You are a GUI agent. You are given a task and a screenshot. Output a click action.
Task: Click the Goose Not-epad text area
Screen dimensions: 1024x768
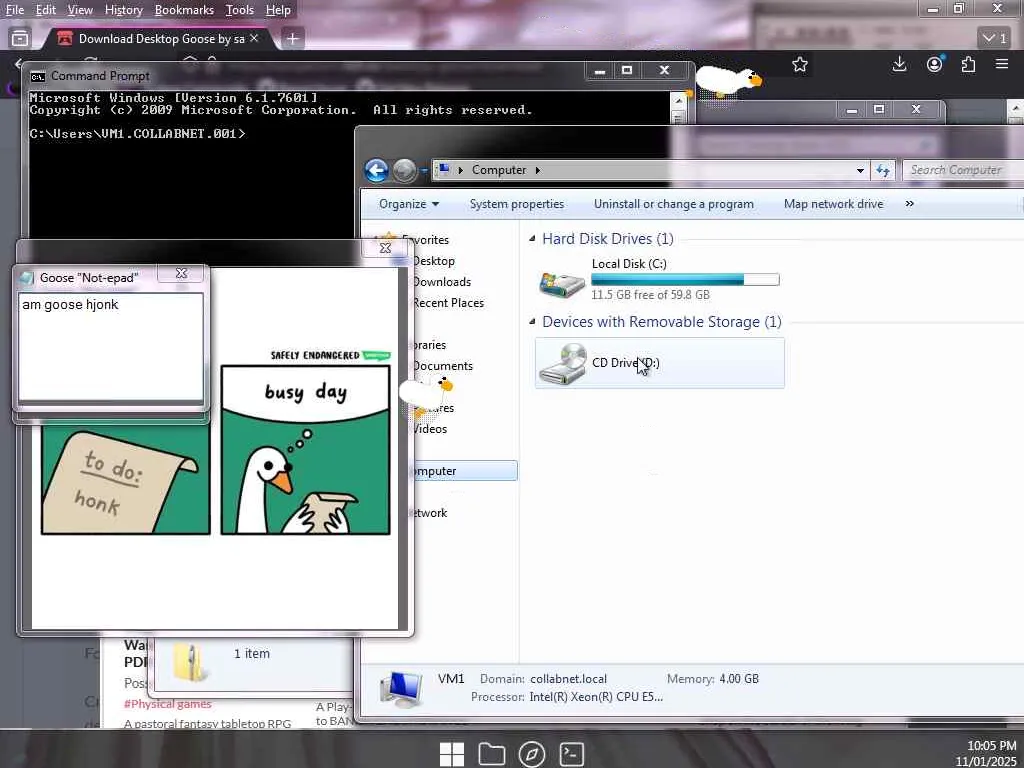pos(110,347)
